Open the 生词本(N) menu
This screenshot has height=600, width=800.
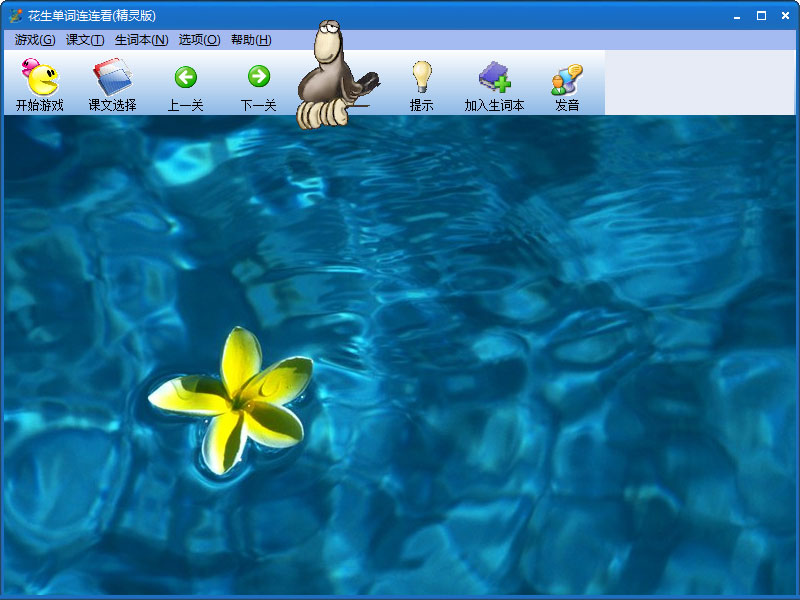(141, 40)
